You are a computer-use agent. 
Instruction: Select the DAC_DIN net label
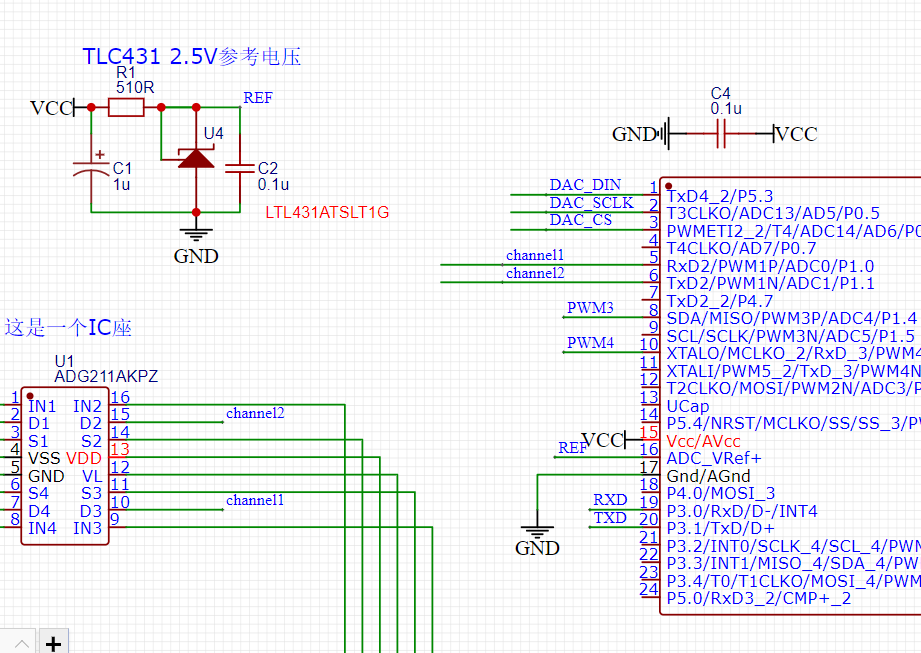585,184
